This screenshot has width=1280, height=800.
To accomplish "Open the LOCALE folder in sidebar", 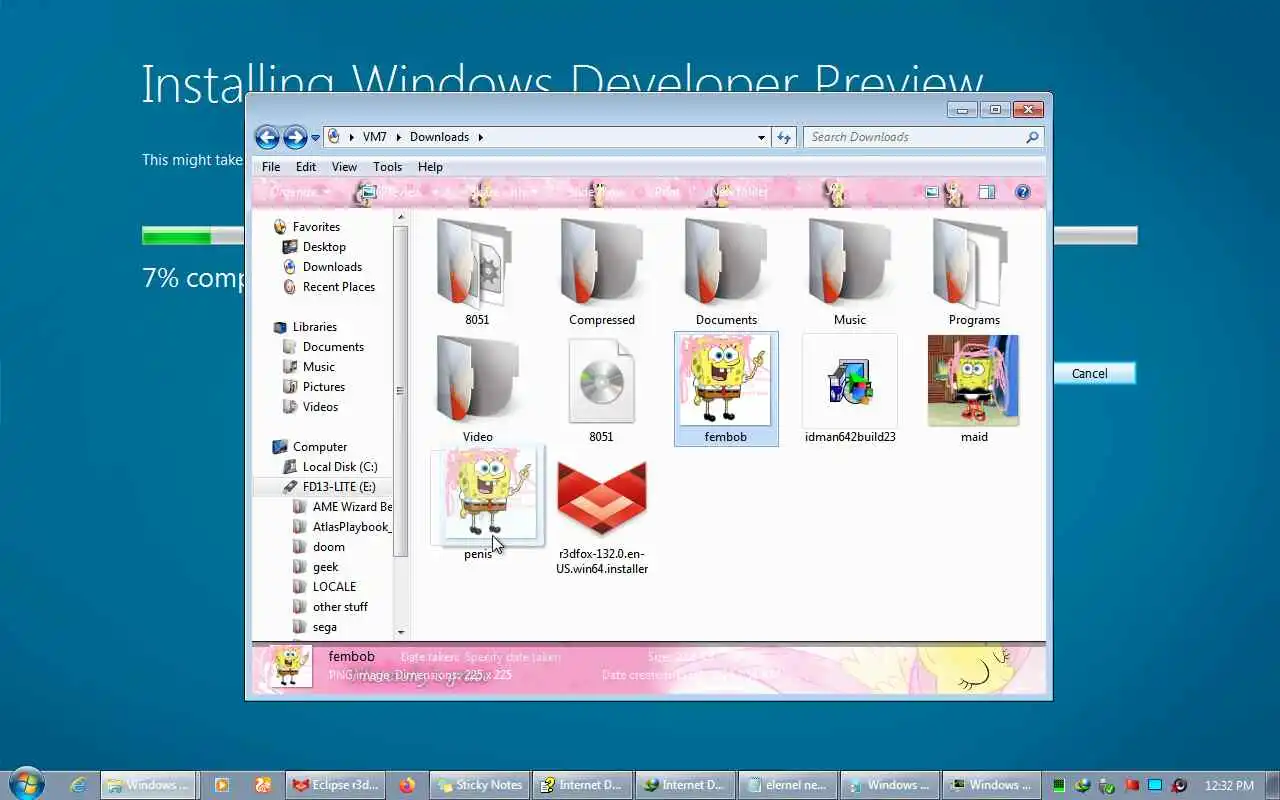I will click(334, 587).
